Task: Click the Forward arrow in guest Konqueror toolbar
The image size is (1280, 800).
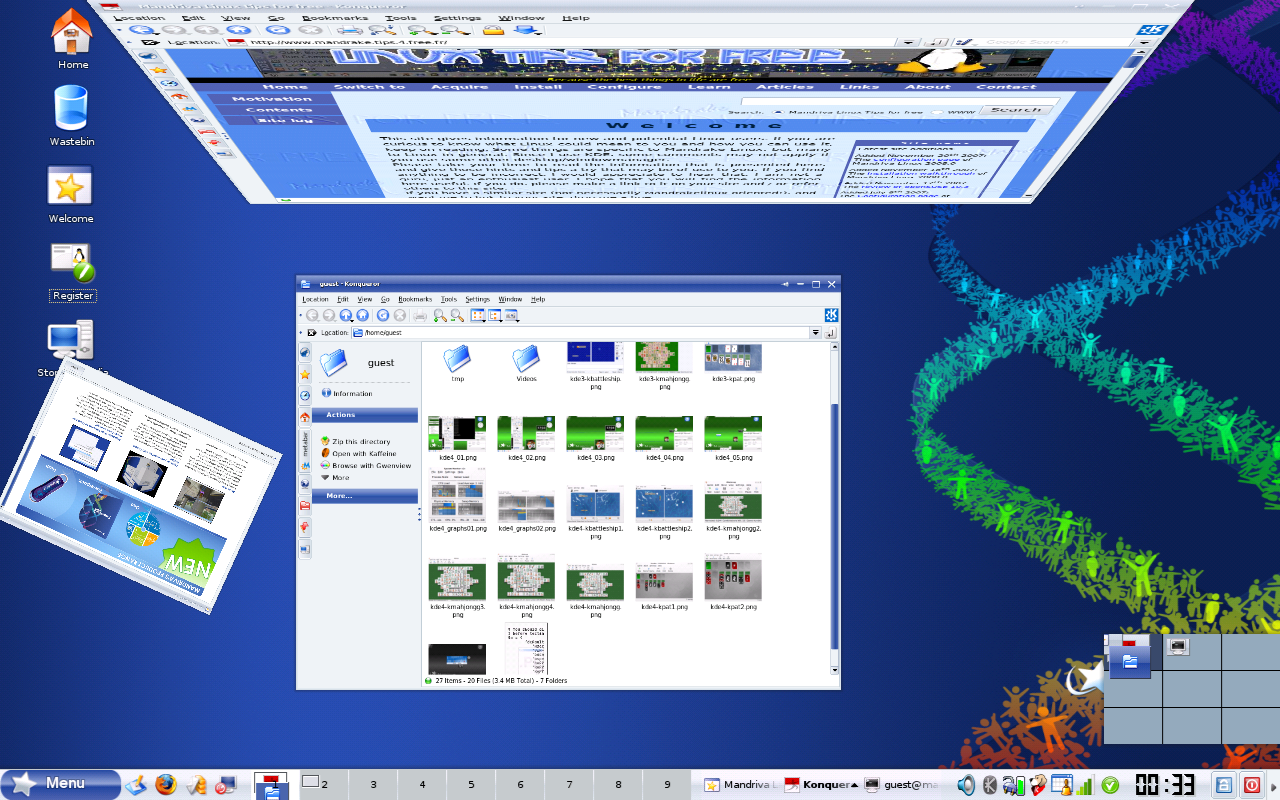Action: 329,315
